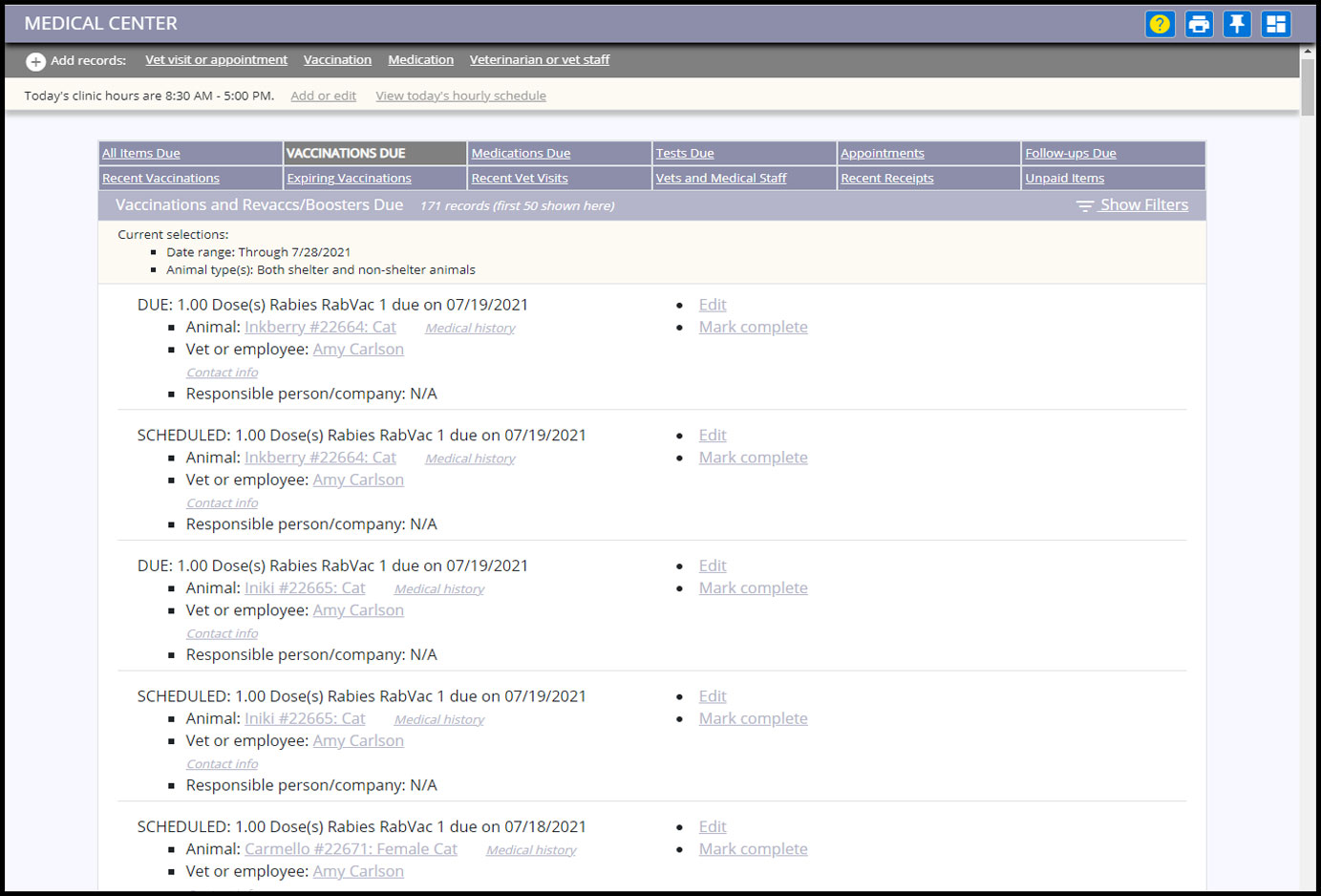Open Iniki #22665 in DUE record
Viewport: 1321px width, 896px height.
(305, 587)
